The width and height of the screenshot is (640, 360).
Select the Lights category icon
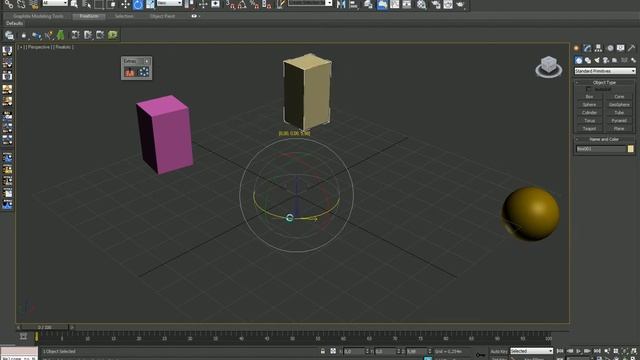point(597,60)
